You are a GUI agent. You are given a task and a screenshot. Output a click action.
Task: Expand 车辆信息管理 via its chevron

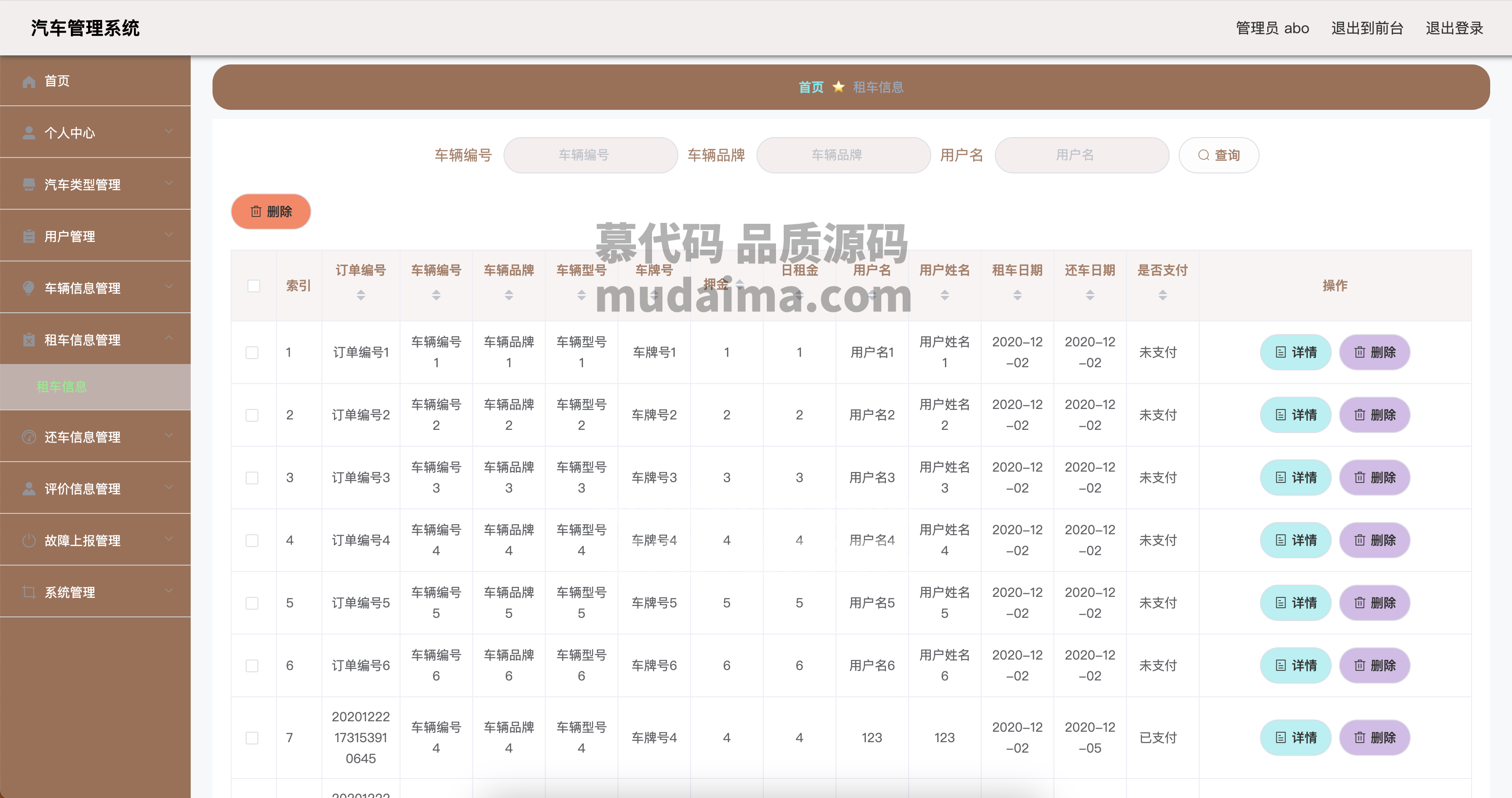[169, 286]
